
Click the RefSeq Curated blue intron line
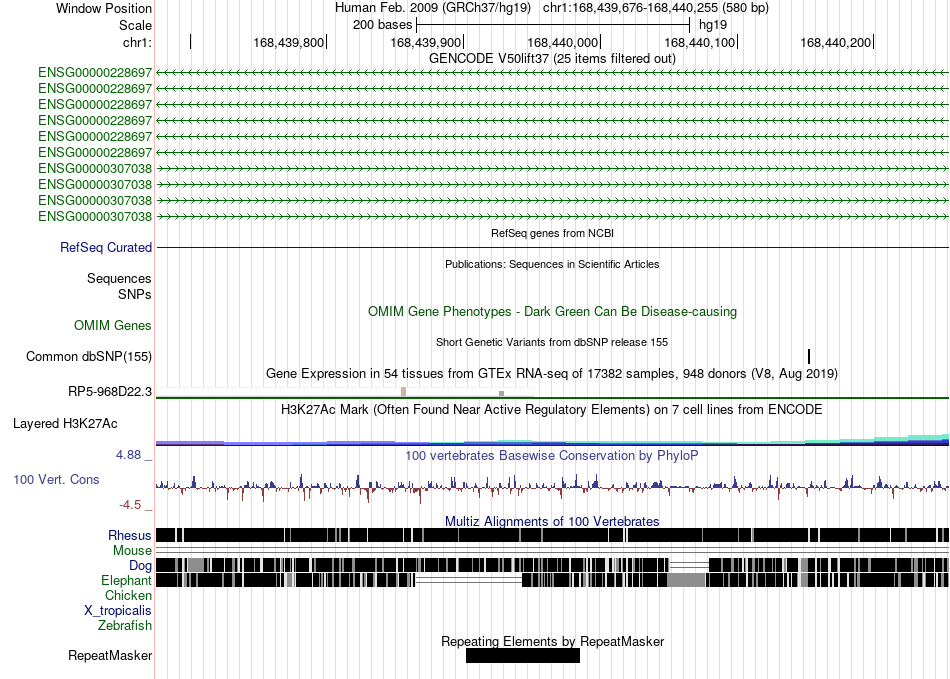point(552,247)
